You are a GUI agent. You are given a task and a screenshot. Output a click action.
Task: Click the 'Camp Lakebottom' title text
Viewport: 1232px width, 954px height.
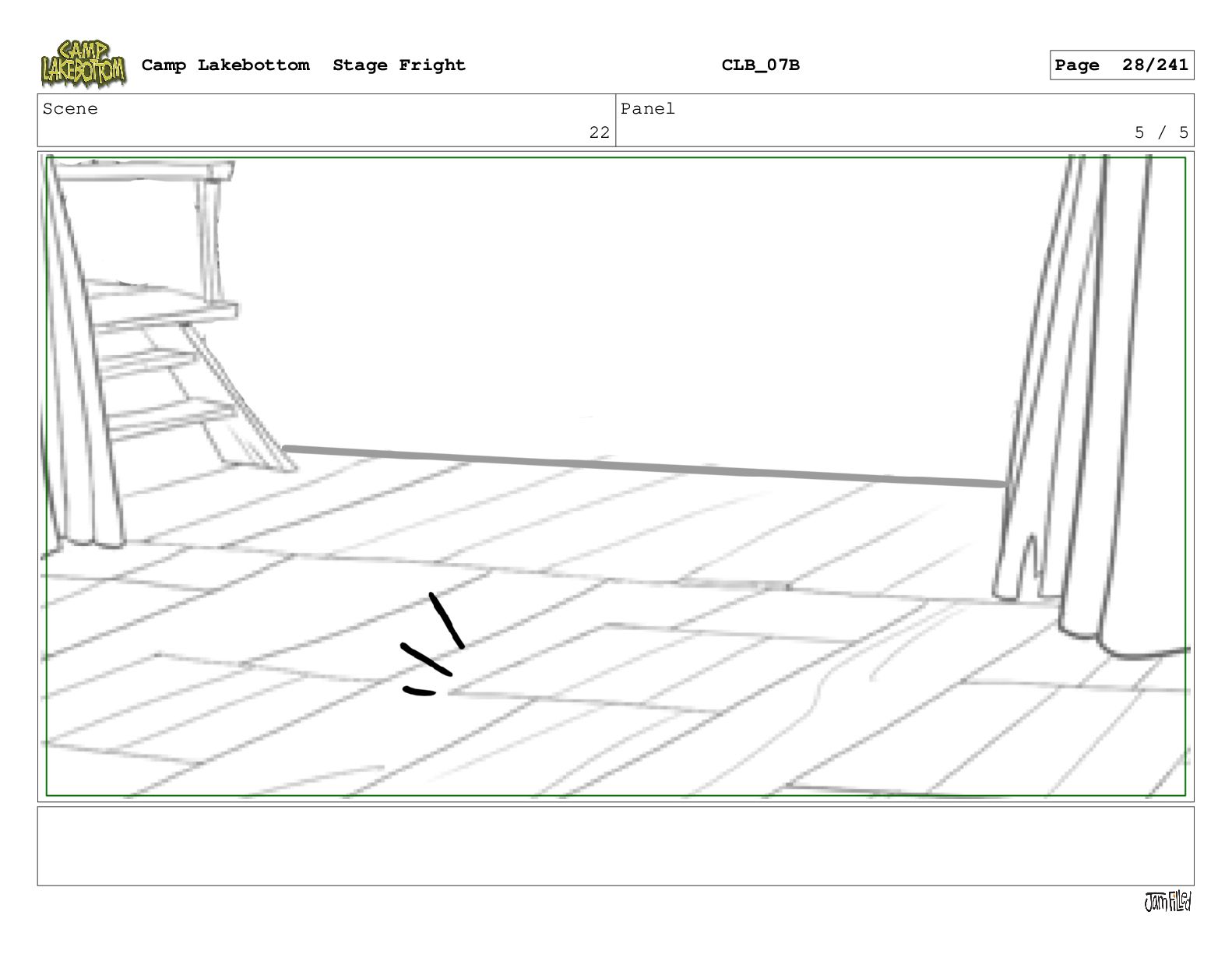tap(225, 65)
